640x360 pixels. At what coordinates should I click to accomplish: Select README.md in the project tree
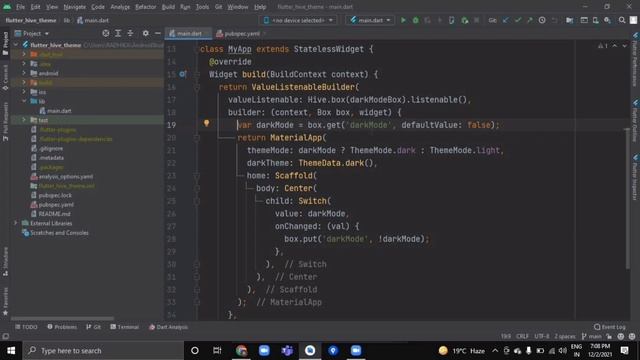click(51, 214)
